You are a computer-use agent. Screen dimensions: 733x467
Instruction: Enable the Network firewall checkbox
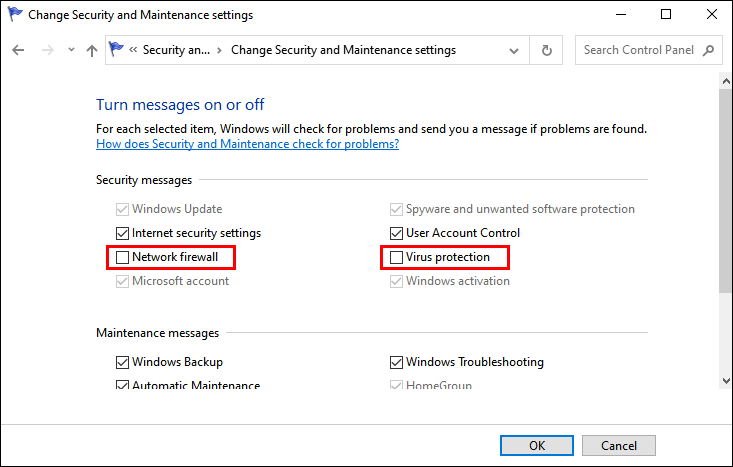tap(123, 257)
